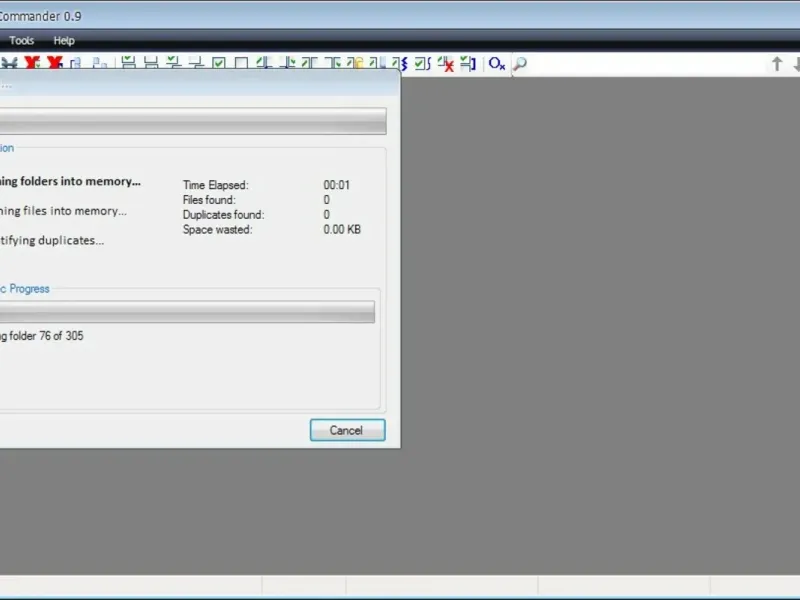This screenshot has width=800, height=600.
Task: Click the check with yellow padlock icon
Action: click(355, 63)
